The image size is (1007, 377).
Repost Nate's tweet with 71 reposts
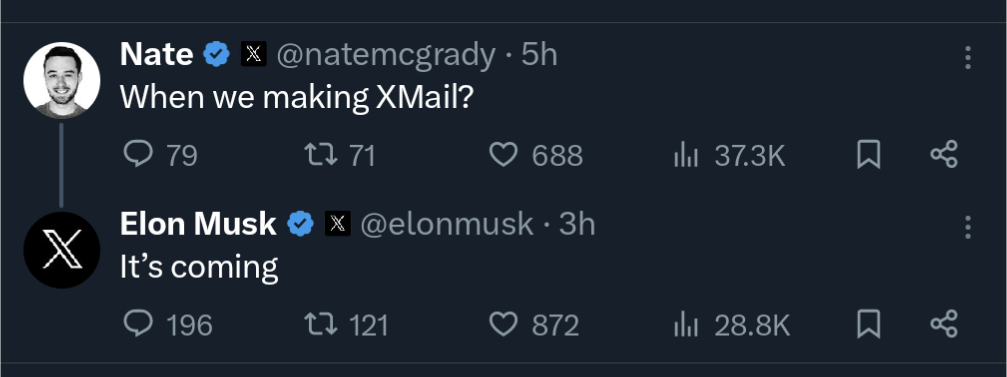340,155
